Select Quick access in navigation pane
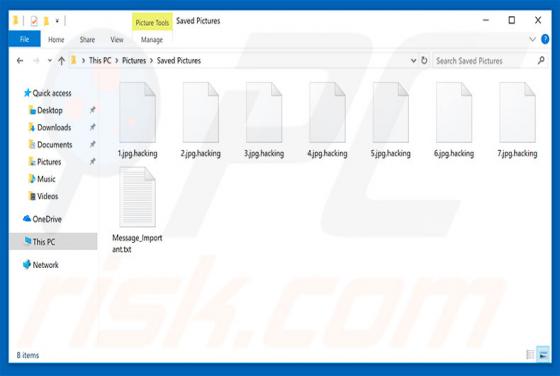Image resolution: width=560 pixels, height=376 pixels. (x=52, y=93)
